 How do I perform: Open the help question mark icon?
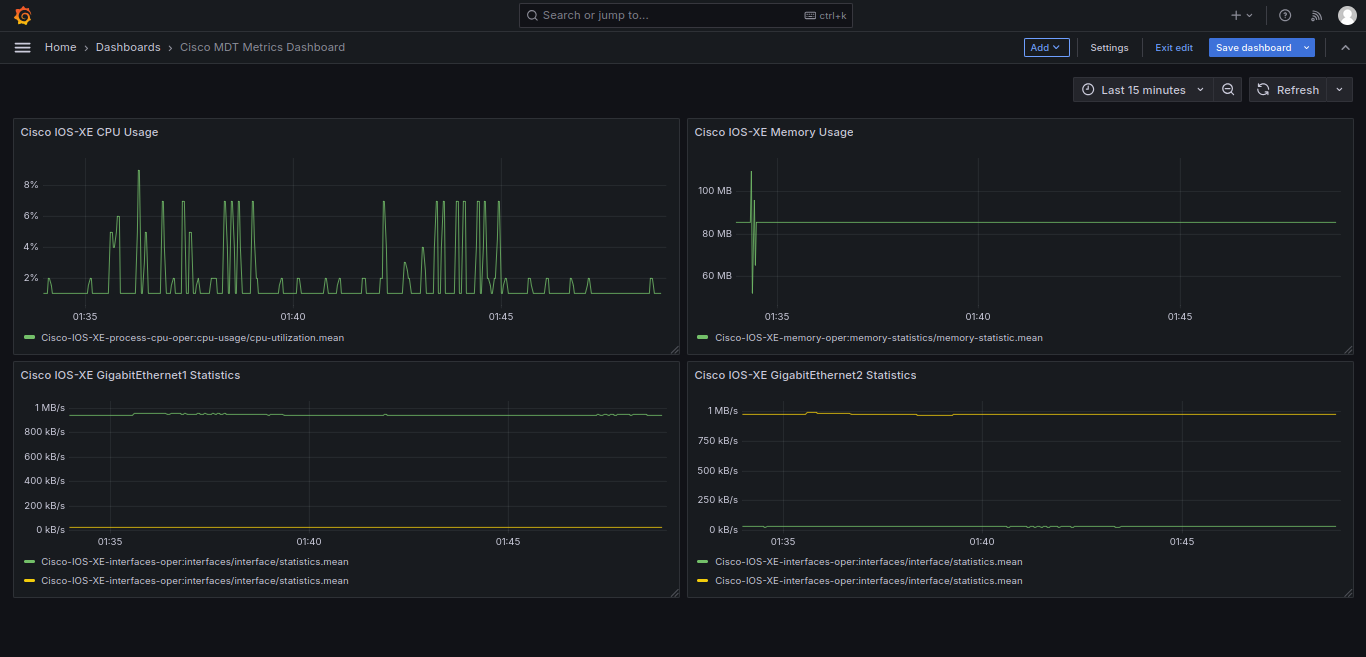pos(1285,15)
